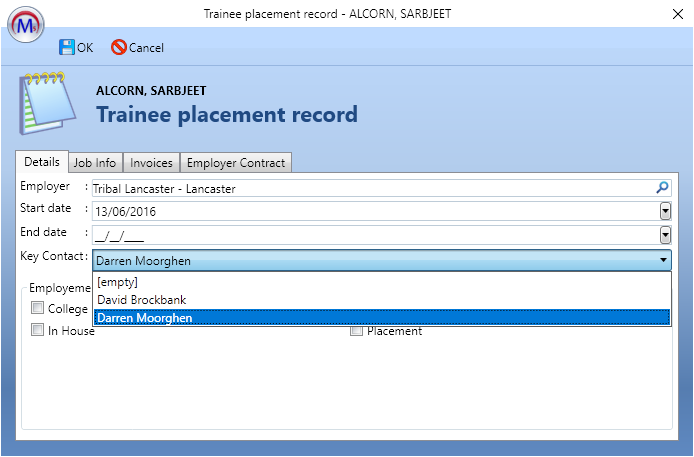
Task: Toggle the Placement checkbox
Action: 356,330
